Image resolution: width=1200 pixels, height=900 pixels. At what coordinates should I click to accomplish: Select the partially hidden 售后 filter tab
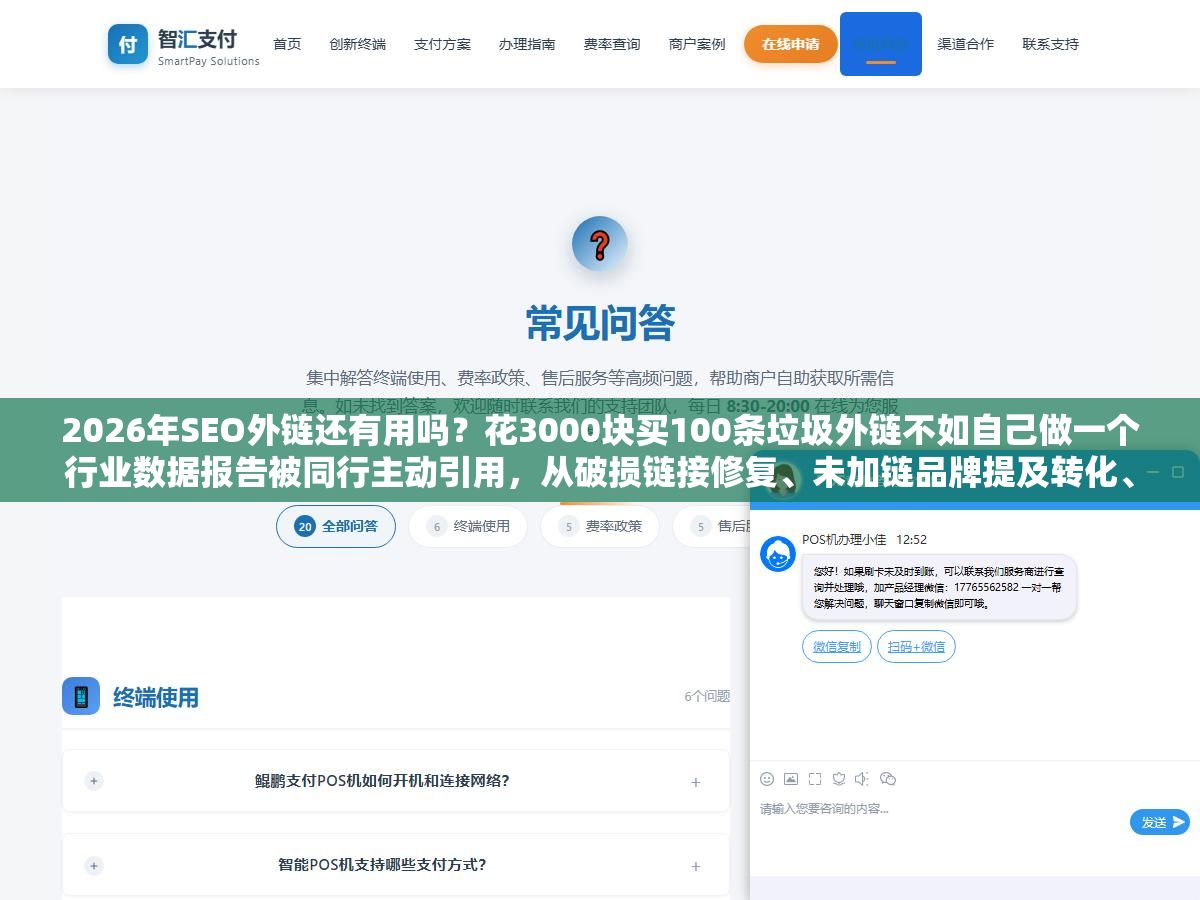point(712,526)
